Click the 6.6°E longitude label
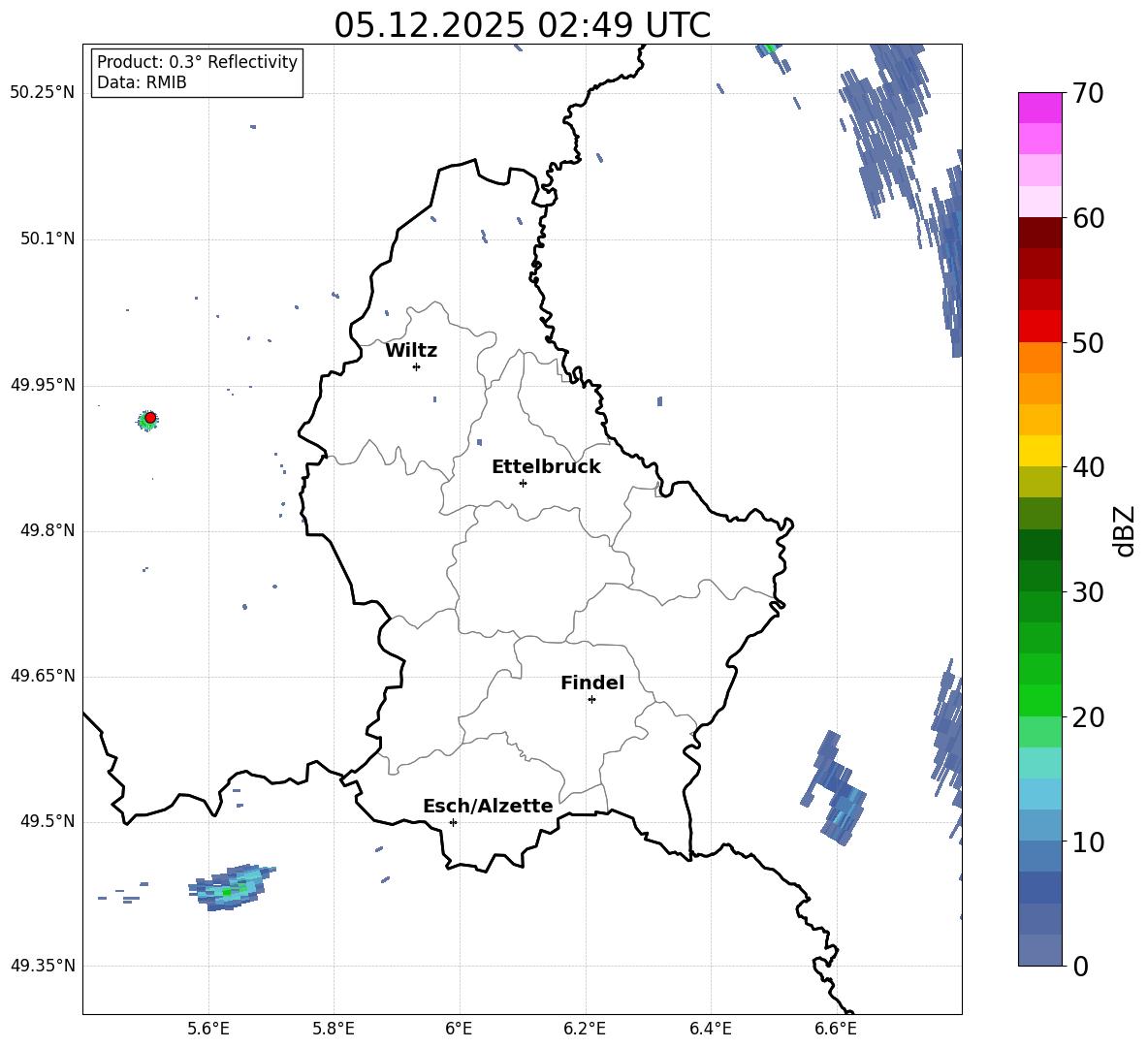Screen dimensions: 1148x1048 pos(836,1029)
